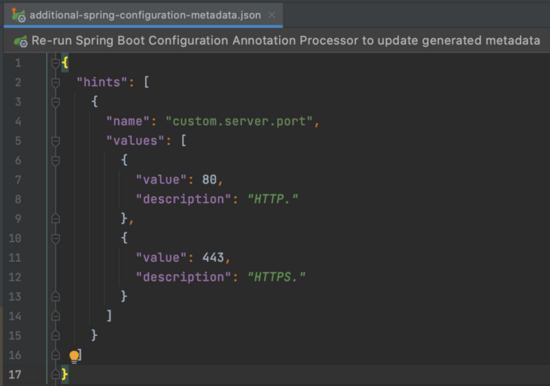Collapse the "hints" array fold marker
The width and height of the screenshot is (550, 386).
tap(55, 82)
